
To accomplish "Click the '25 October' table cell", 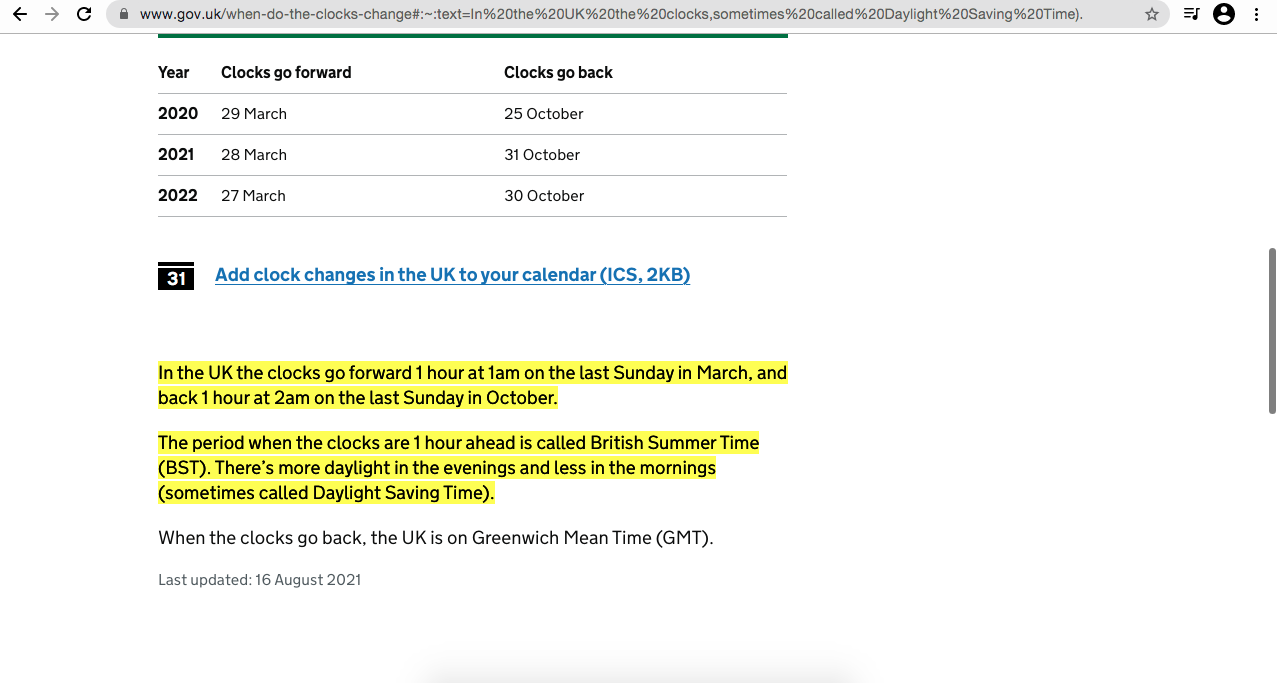I will click(544, 114).
